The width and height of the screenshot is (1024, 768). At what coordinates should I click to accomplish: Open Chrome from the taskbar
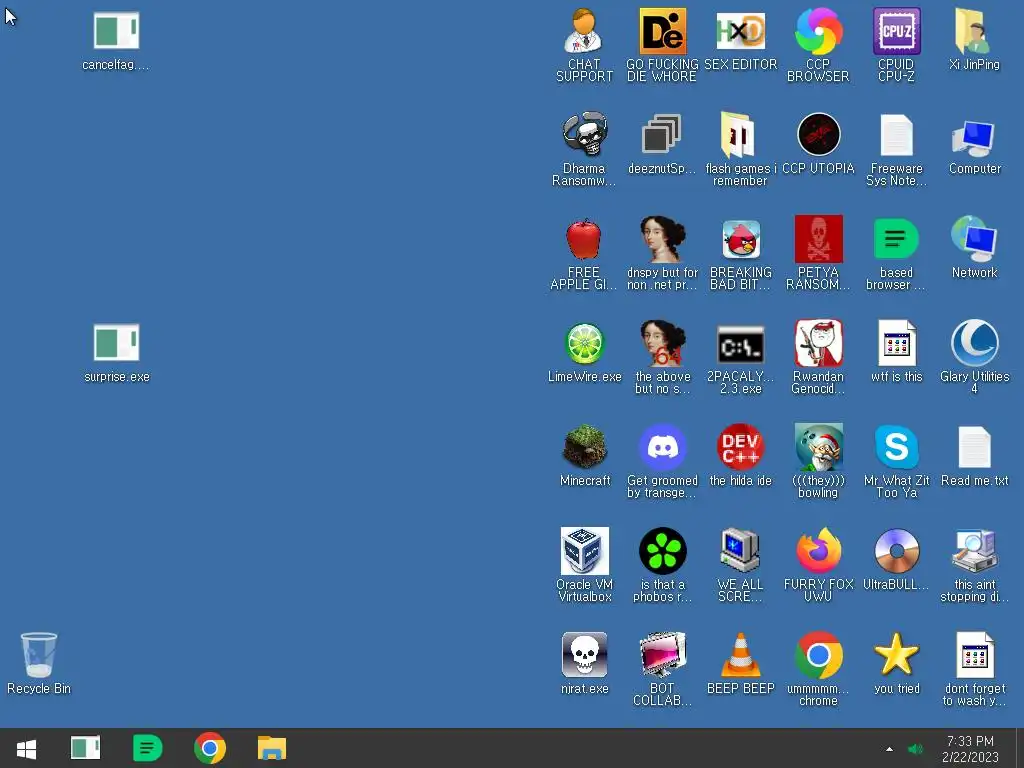pos(210,748)
